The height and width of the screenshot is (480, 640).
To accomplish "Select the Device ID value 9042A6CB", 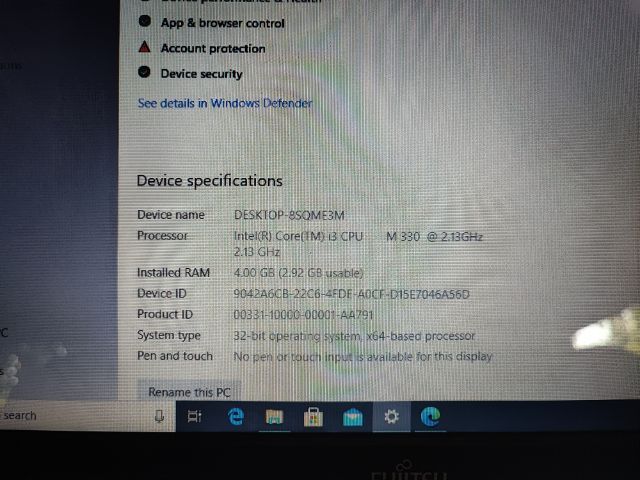I will click(351, 294).
